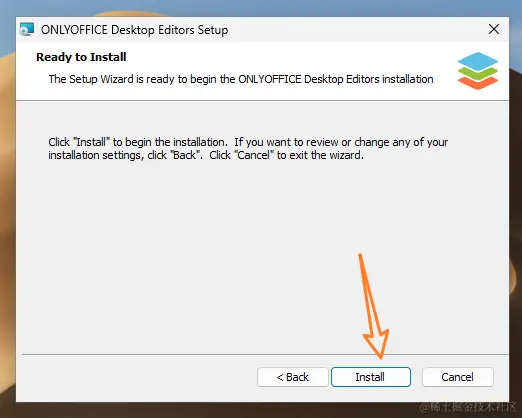Screen dimensions: 522x418
Task: Go to previous step via Back button
Action: [293, 377]
